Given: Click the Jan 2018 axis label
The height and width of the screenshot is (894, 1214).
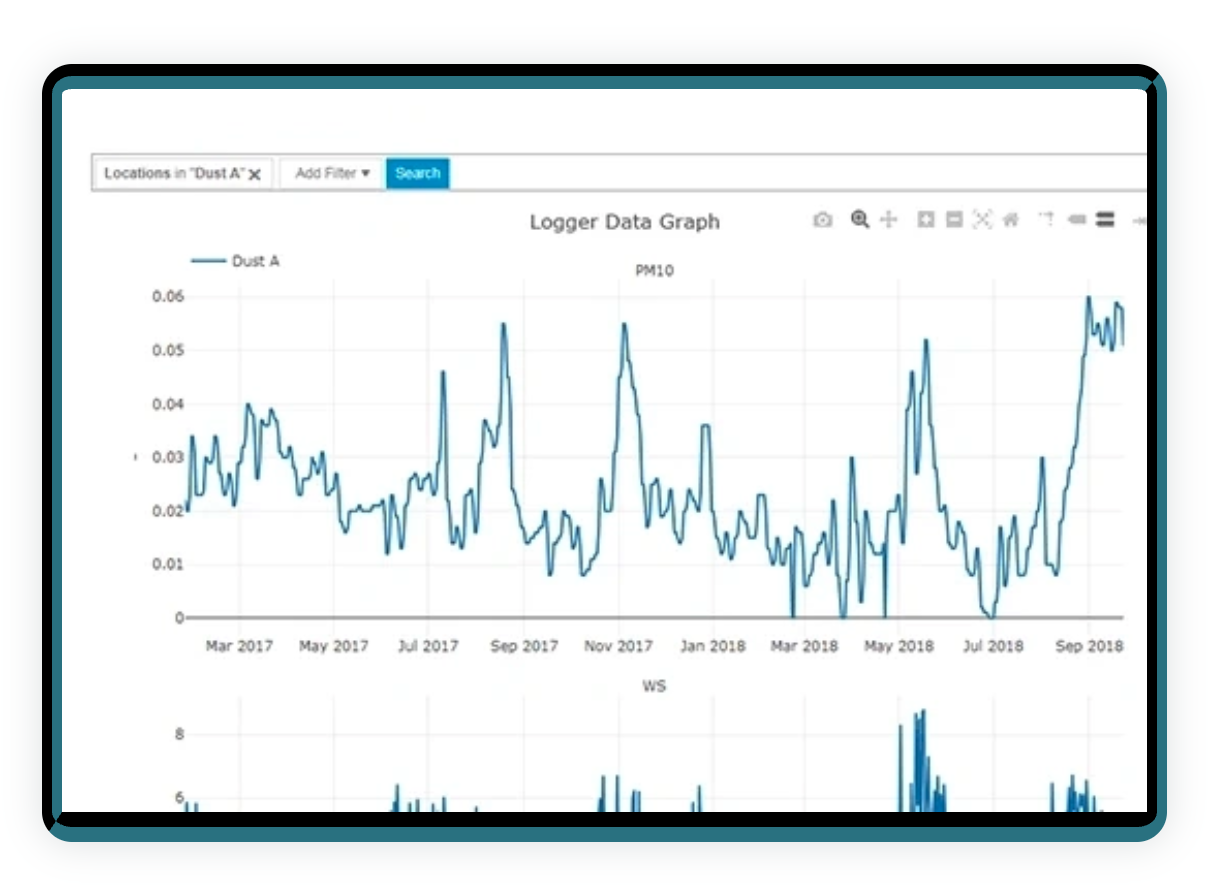Looking at the screenshot, I should tap(713, 646).
